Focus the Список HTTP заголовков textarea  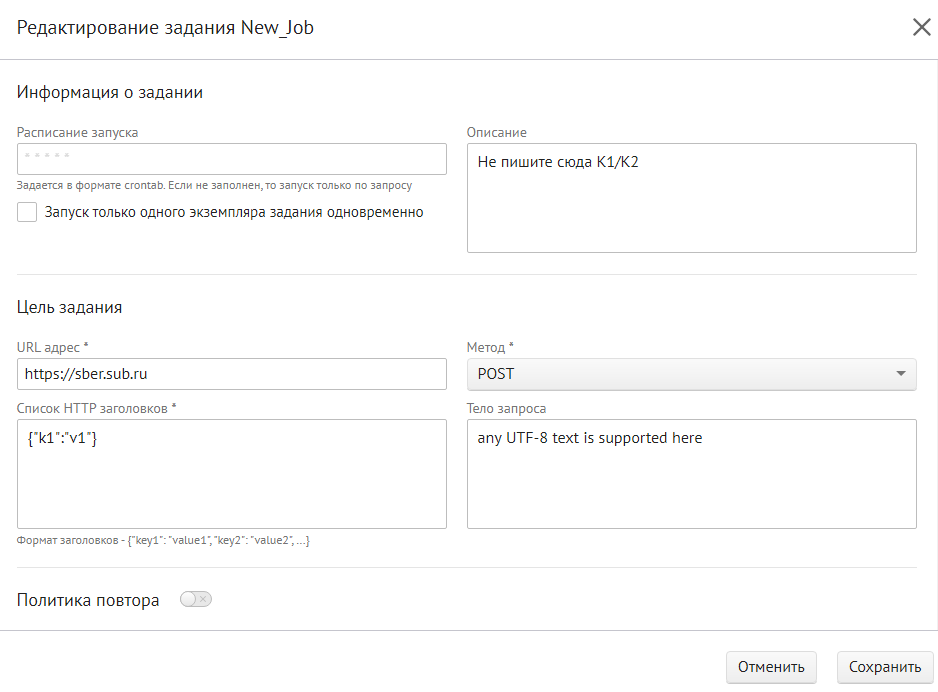pos(231,473)
